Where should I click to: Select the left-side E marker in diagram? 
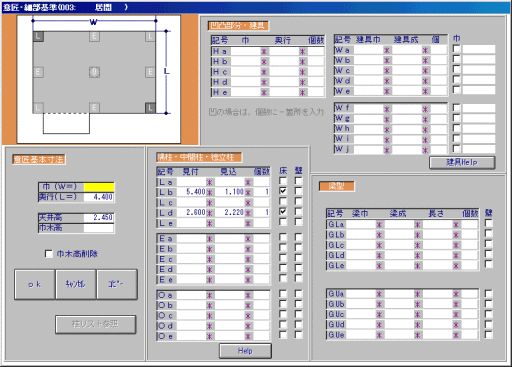(38, 72)
